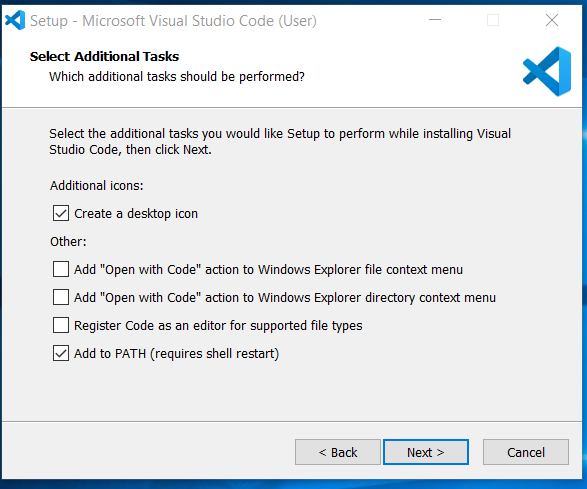Cancel the Visual Studio Code setup
Viewport: 587px width, 489px height.
click(526, 452)
